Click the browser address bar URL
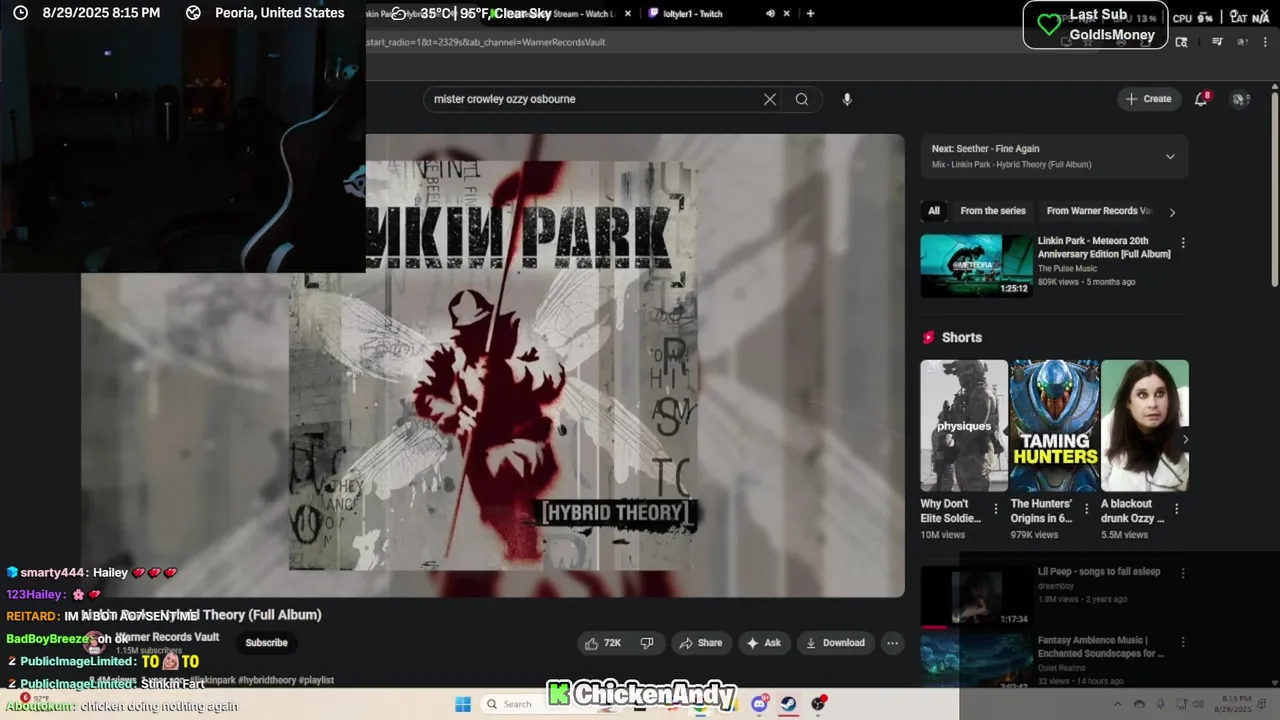 486,42
